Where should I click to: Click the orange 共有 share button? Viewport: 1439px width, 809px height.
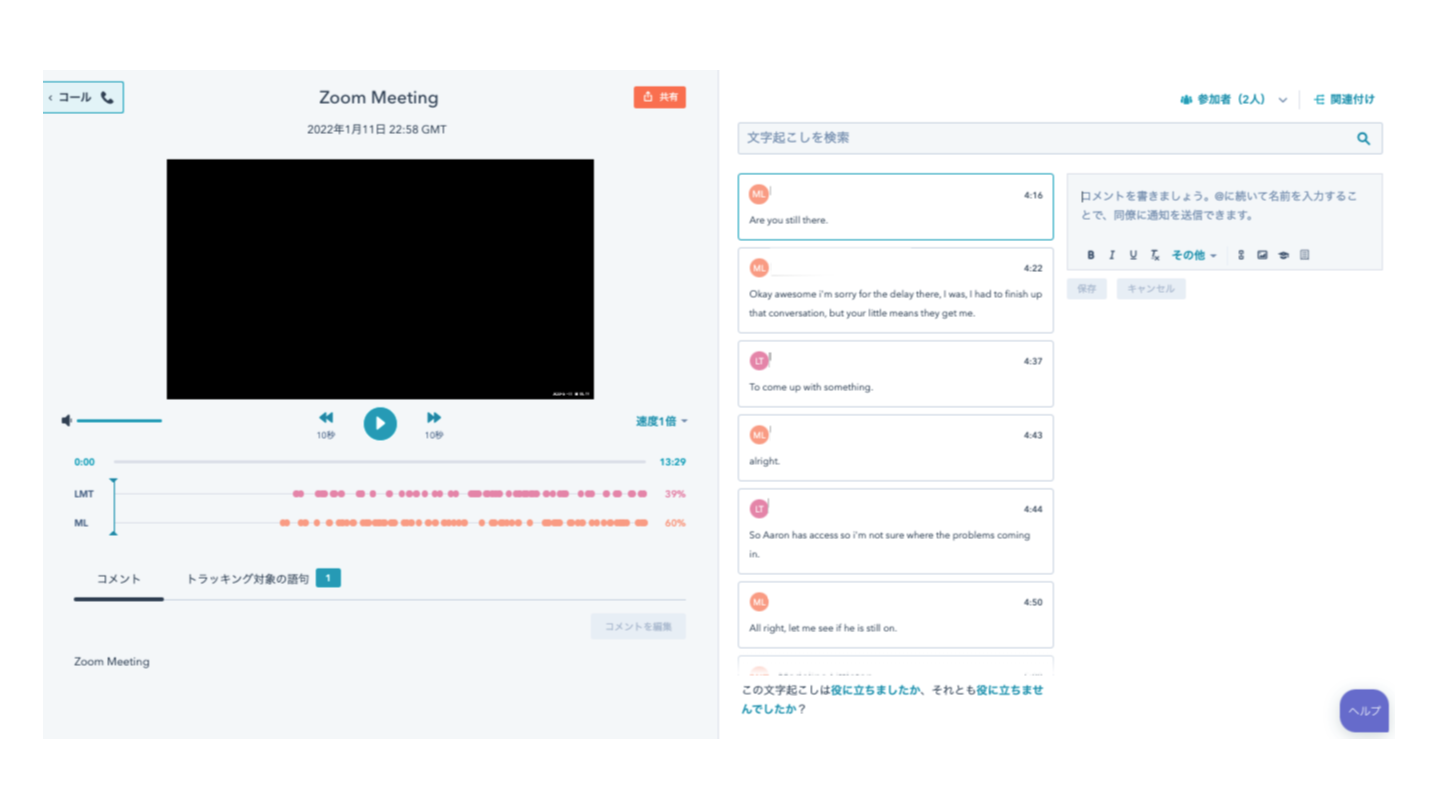click(x=660, y=97)
